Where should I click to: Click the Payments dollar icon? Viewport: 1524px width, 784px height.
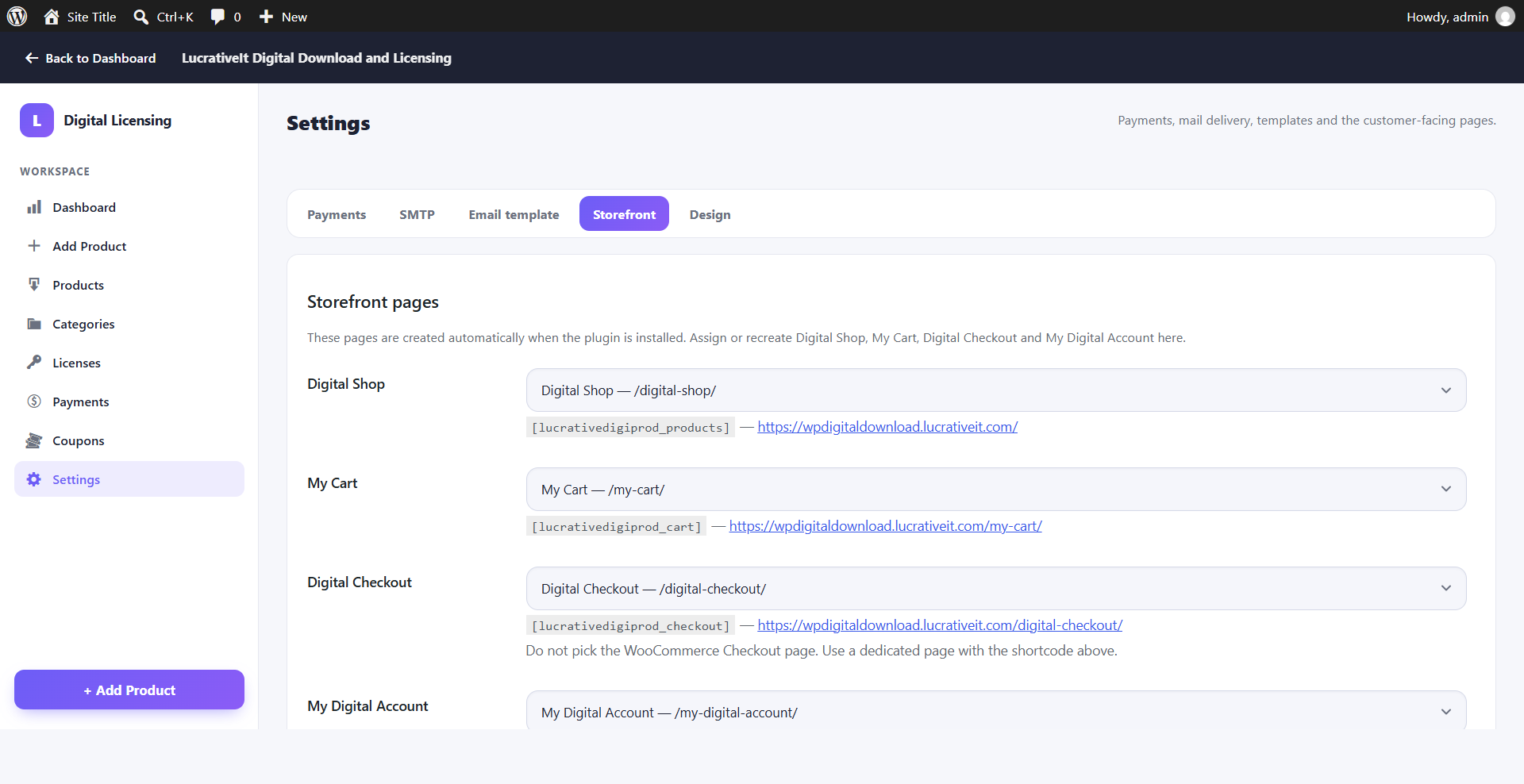(34, 402)
